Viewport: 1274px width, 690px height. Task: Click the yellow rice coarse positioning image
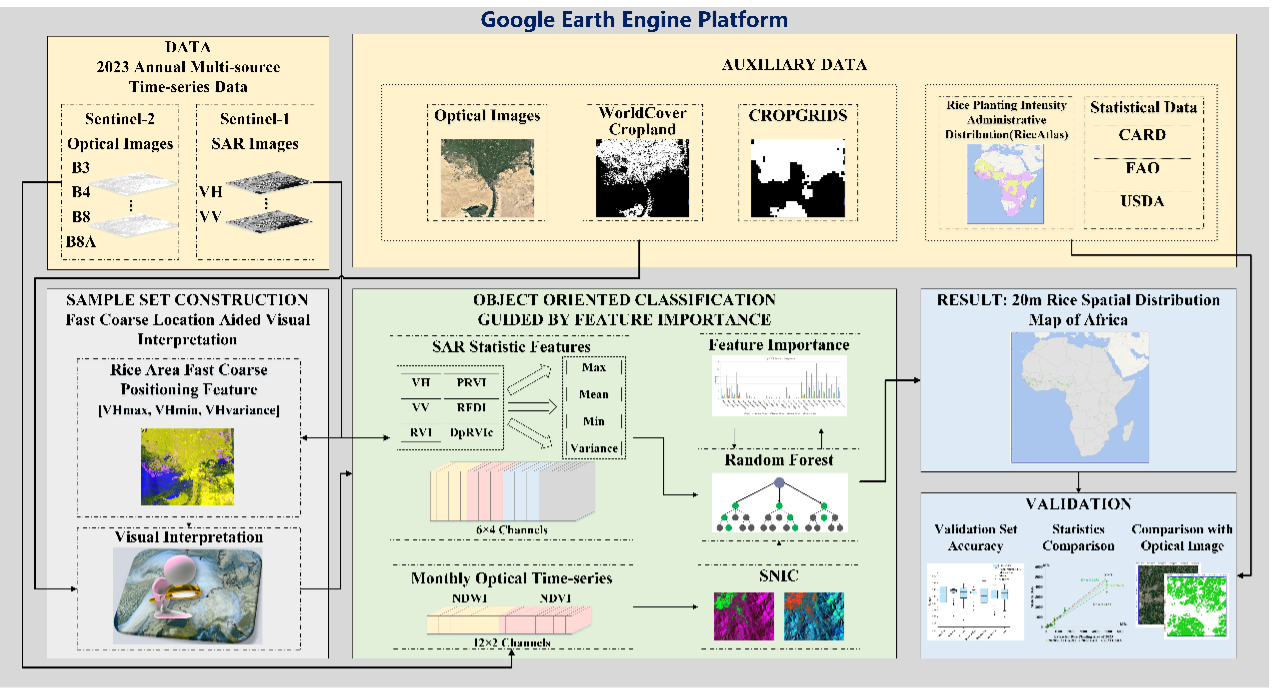[187, 466]
